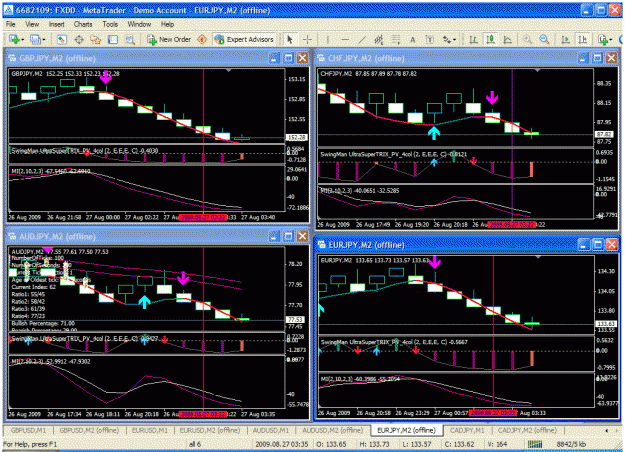Click the CHFJPY chart shift triangle marker

[x=537, y=70]
